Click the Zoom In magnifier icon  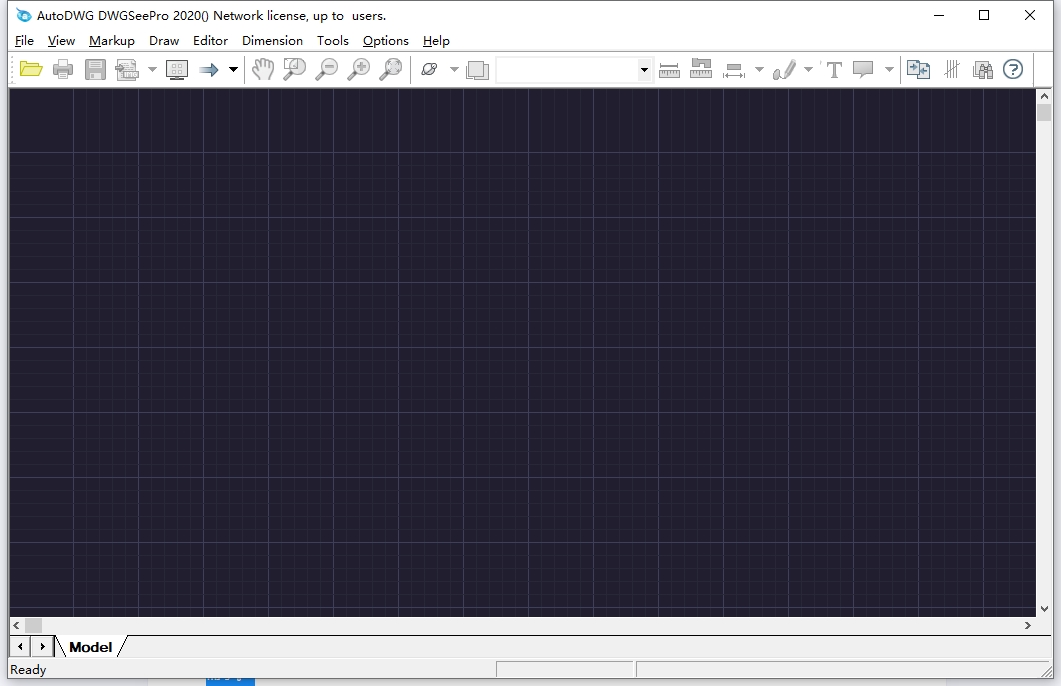point(359,69)
